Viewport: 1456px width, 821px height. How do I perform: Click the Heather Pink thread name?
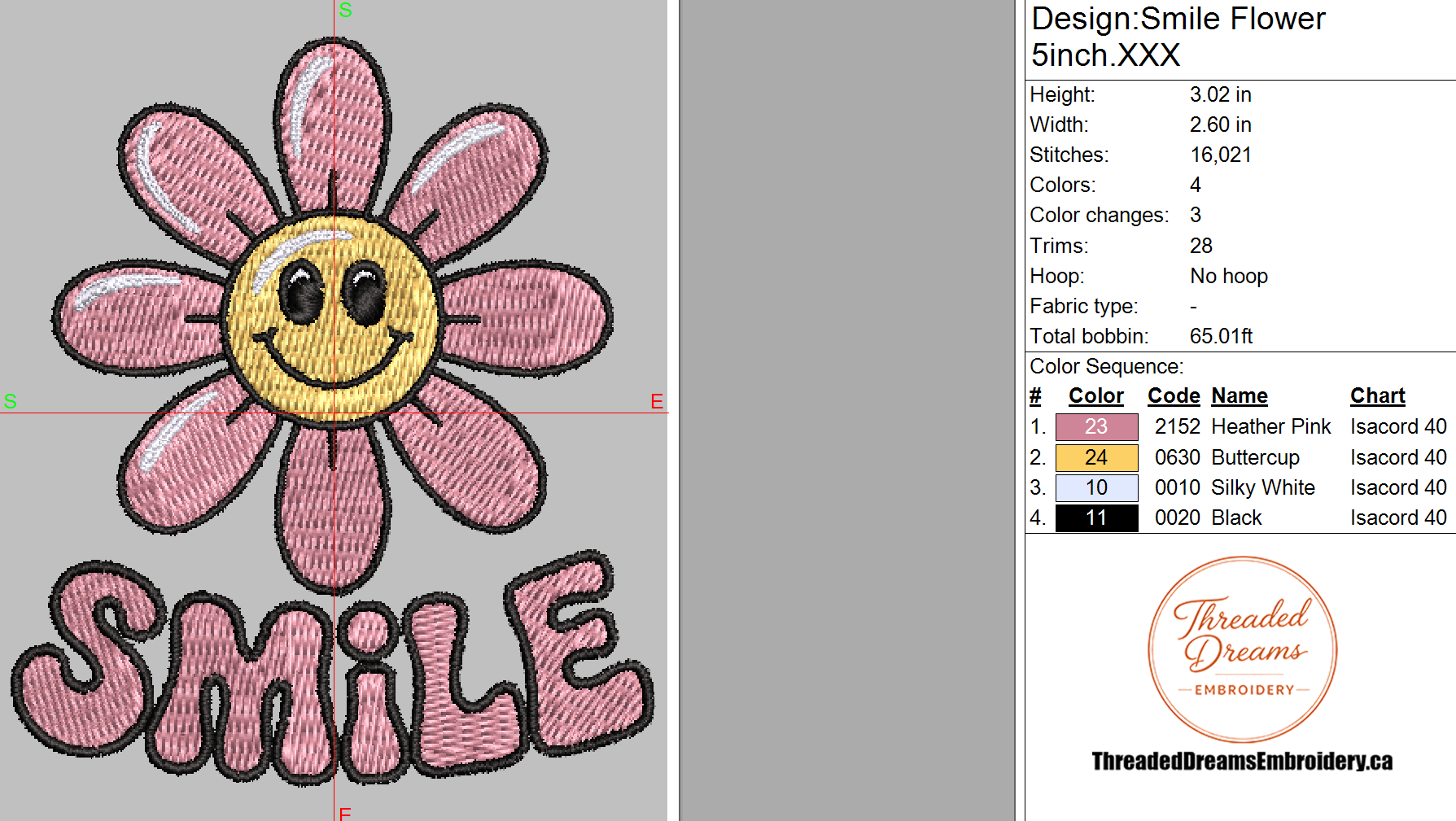[1271, 426]
